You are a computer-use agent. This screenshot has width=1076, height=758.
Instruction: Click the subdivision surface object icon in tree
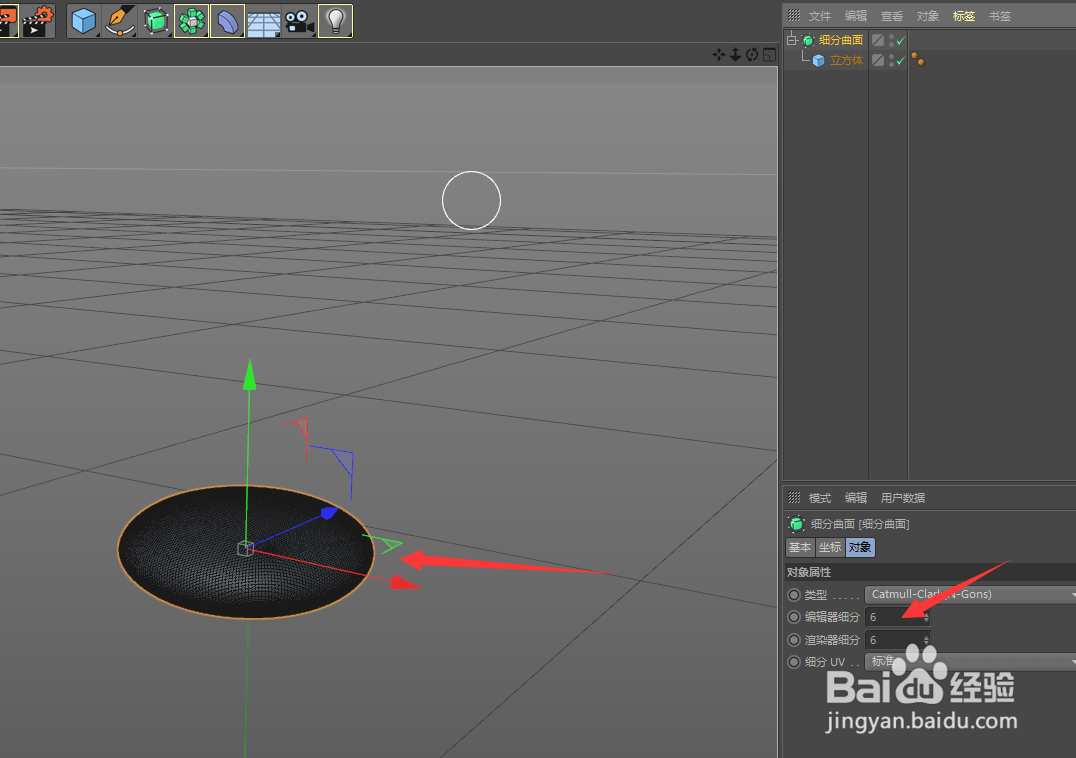coord(808,40)
